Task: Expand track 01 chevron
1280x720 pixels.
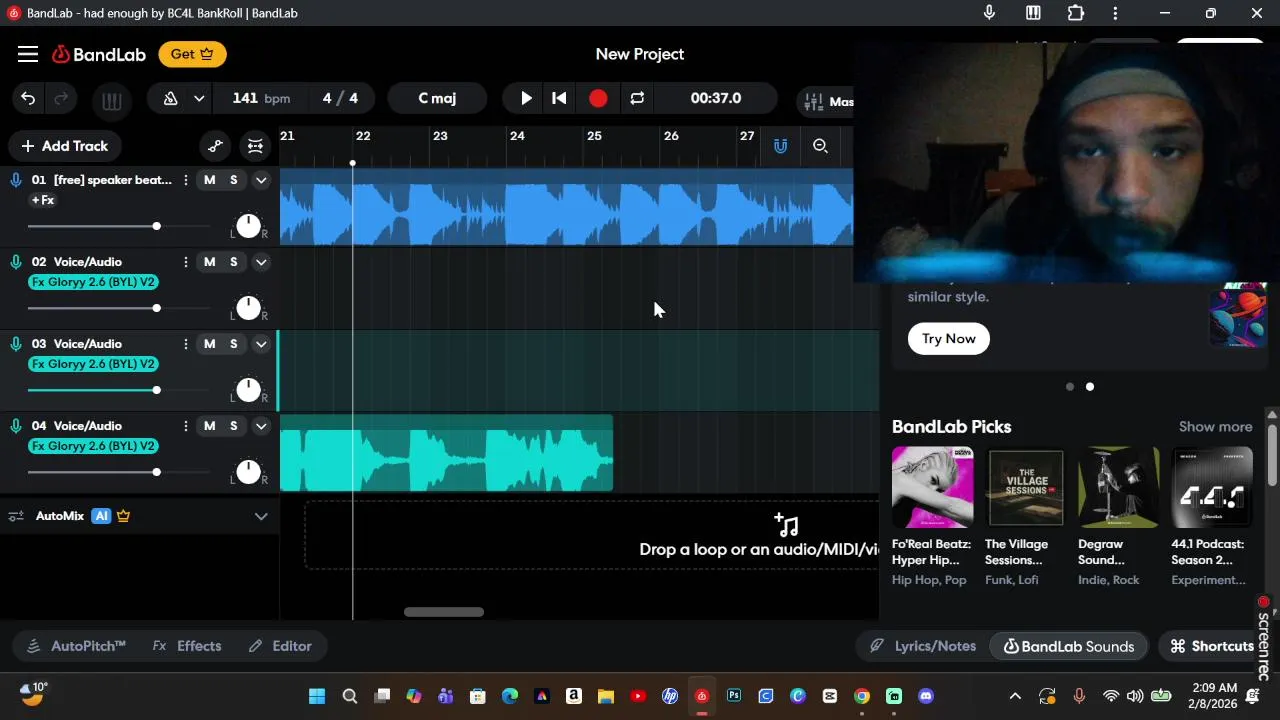Action: [261, 180]
